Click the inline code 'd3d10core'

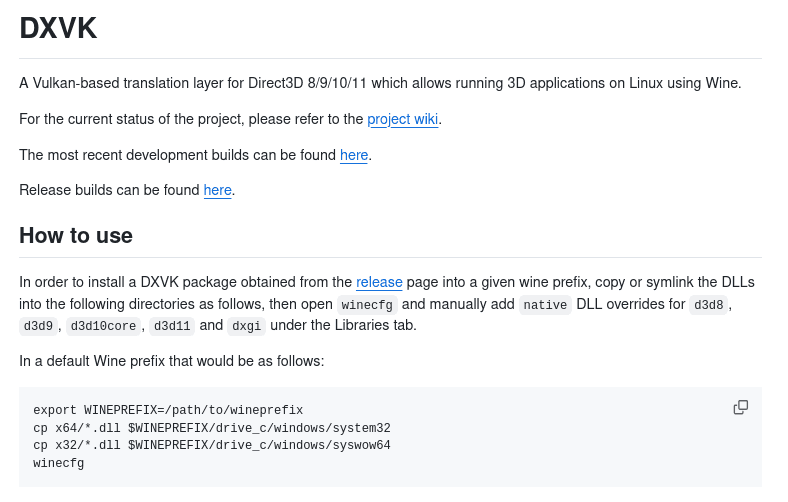(x=103, y=326)
